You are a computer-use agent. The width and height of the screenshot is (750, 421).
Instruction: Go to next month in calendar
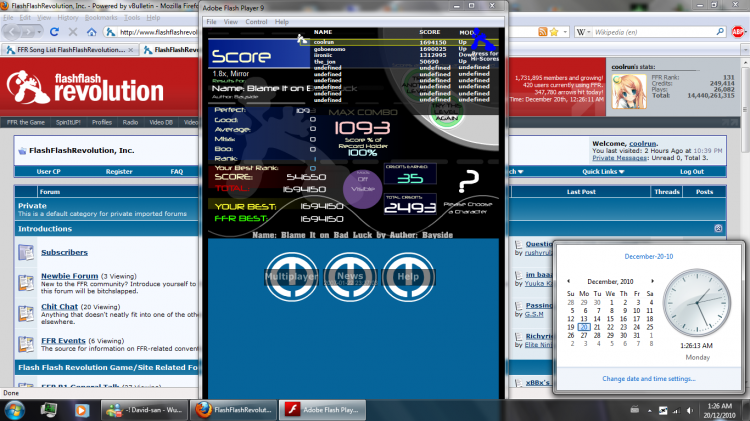652,281
